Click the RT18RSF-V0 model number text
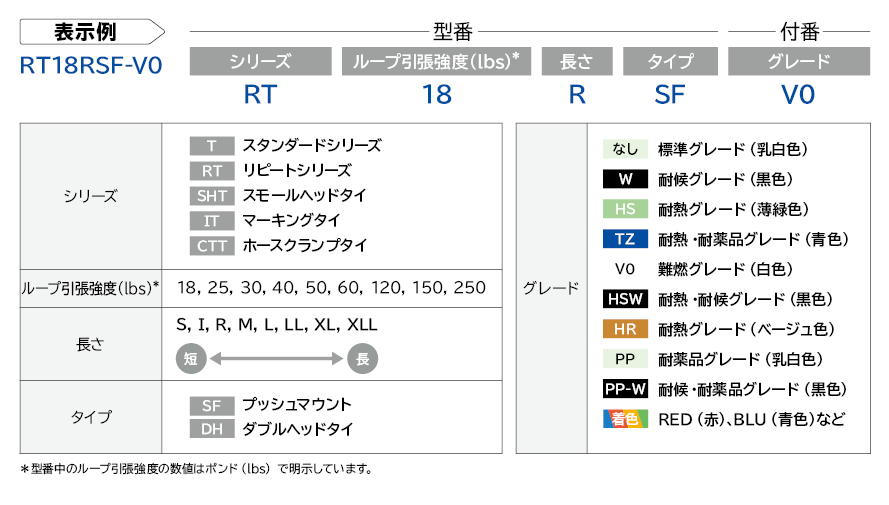This screenshot has width=889, height=505. (91, 66)
